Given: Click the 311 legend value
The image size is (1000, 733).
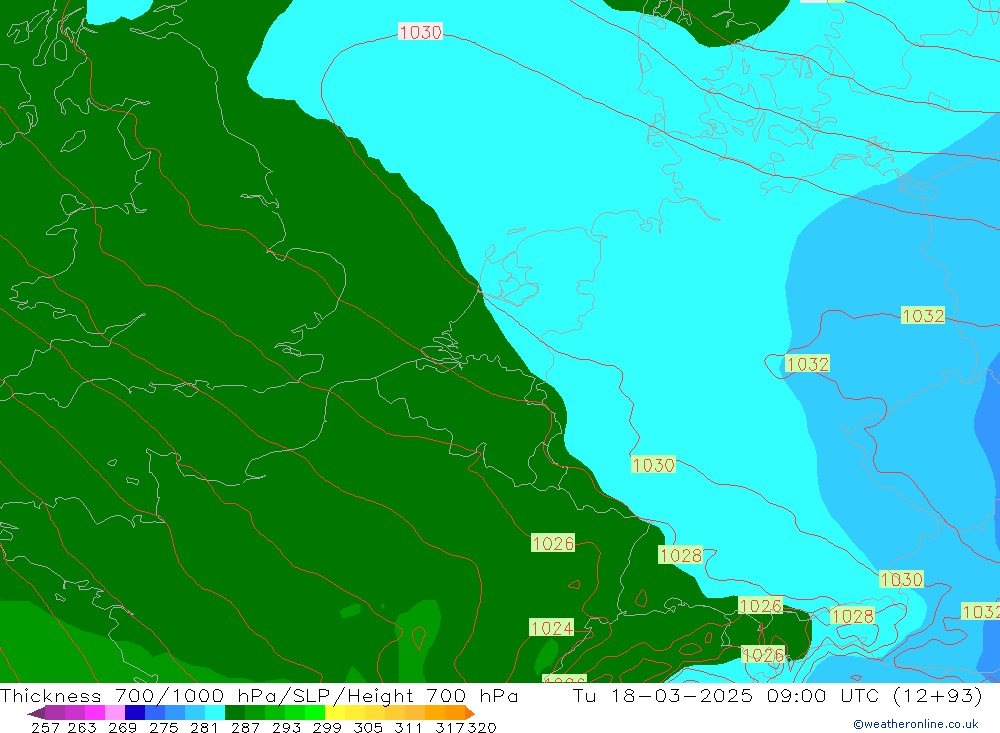Looking at the screenshot, I should pos(408,727).
